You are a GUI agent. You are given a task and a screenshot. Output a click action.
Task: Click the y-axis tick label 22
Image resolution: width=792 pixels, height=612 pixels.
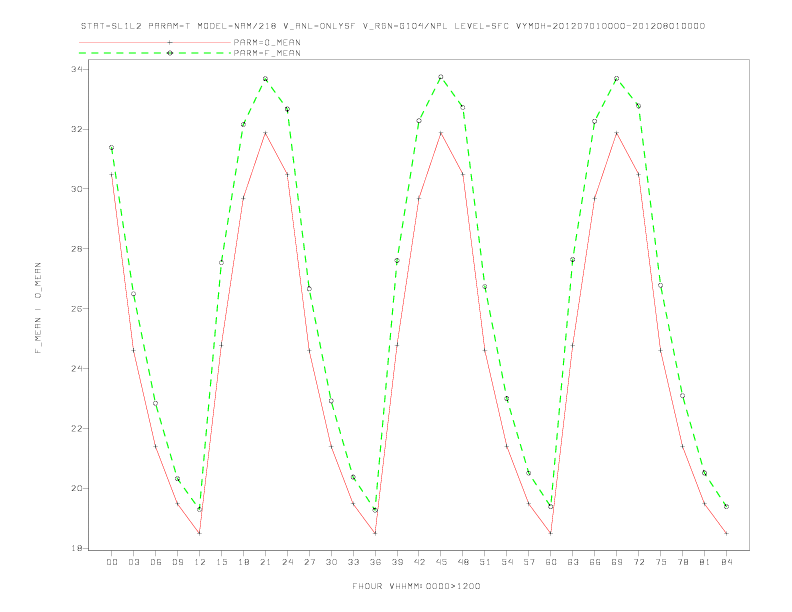(76, 429)
